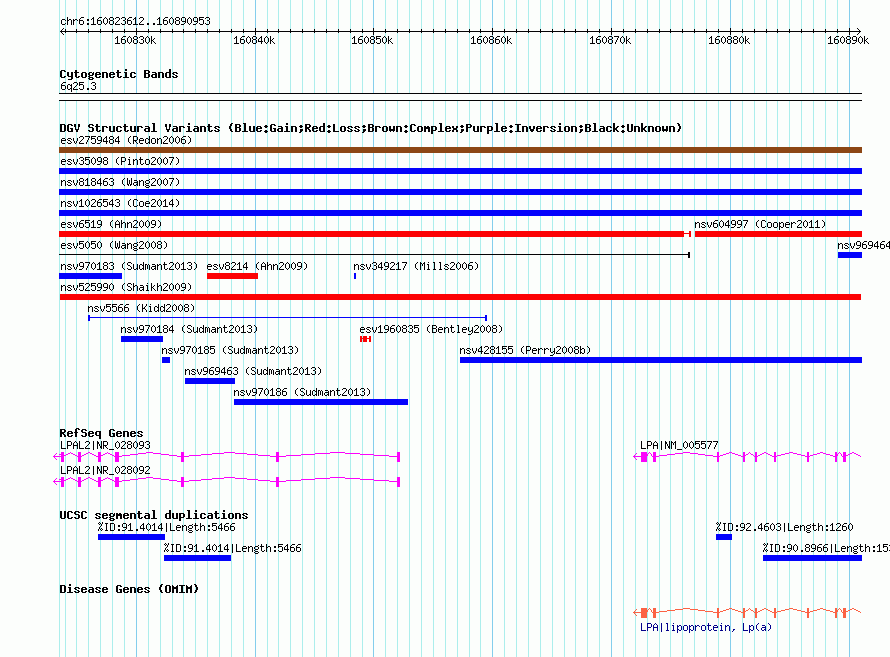This screenshot has width=890, height=657.
Task: Click the nsv604997 (Cooper2011) label
Action: [760, 224]
